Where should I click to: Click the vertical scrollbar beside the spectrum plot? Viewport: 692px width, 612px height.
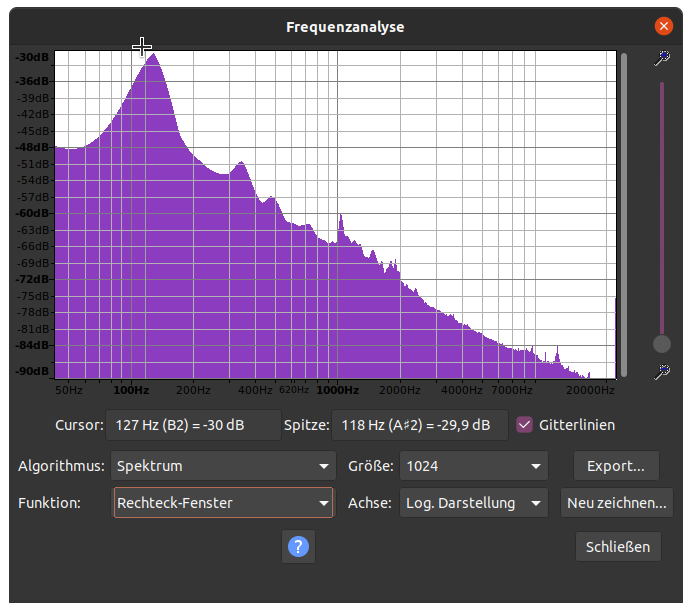(624, 214)
